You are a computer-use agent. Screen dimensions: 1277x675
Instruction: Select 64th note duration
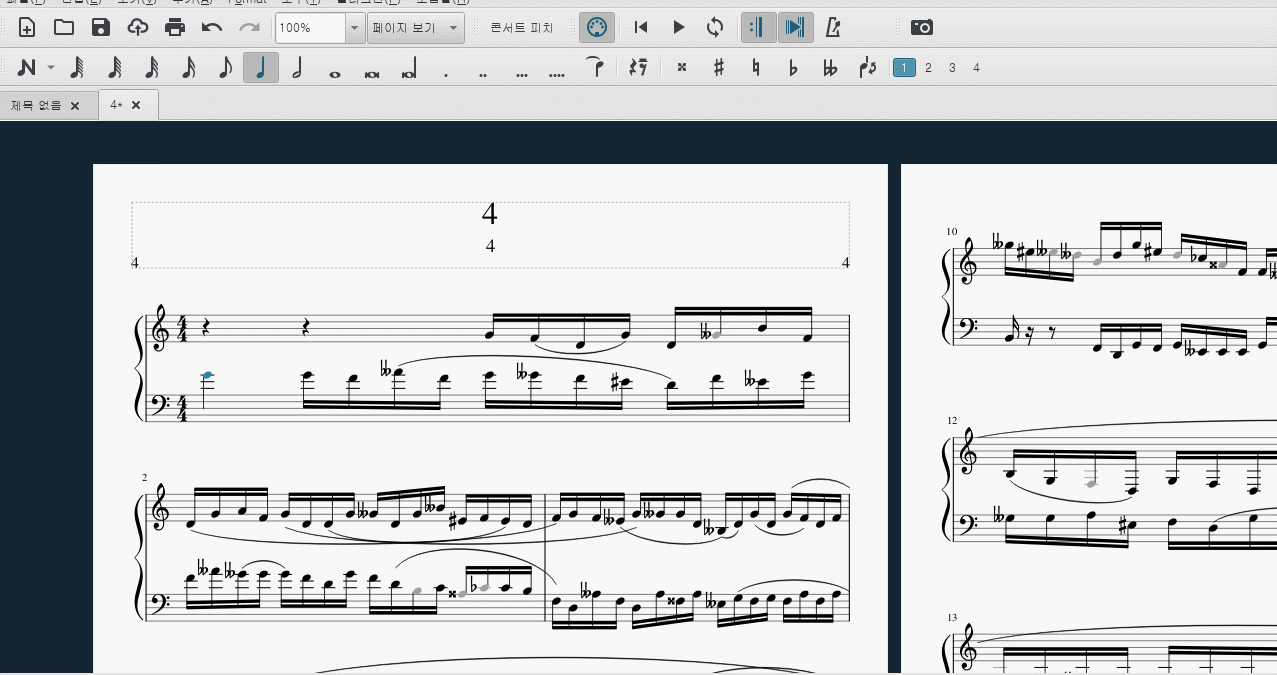pos(114,68)
